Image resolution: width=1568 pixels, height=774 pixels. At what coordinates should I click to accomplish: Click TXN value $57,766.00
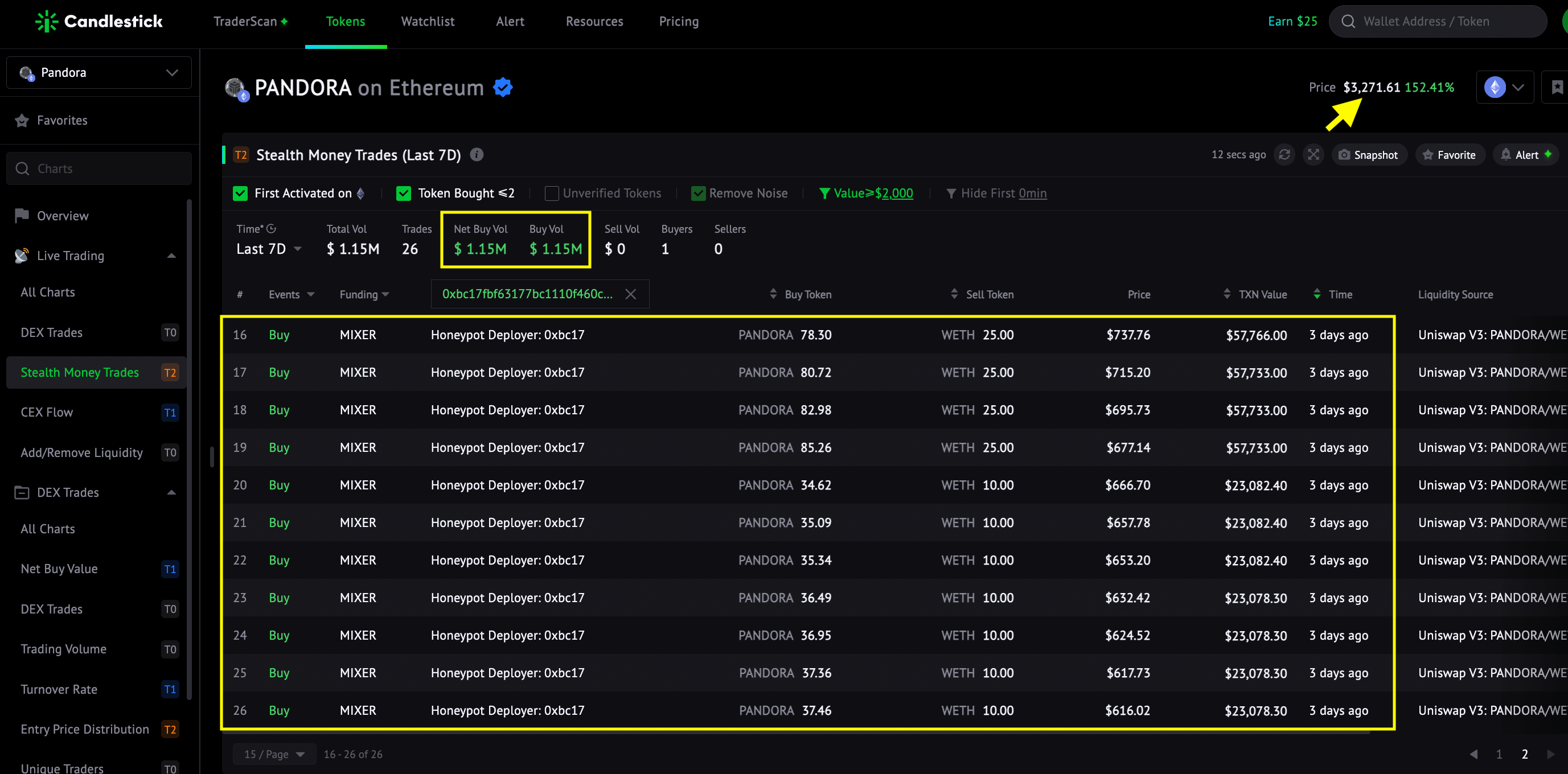coord(1257,335)
